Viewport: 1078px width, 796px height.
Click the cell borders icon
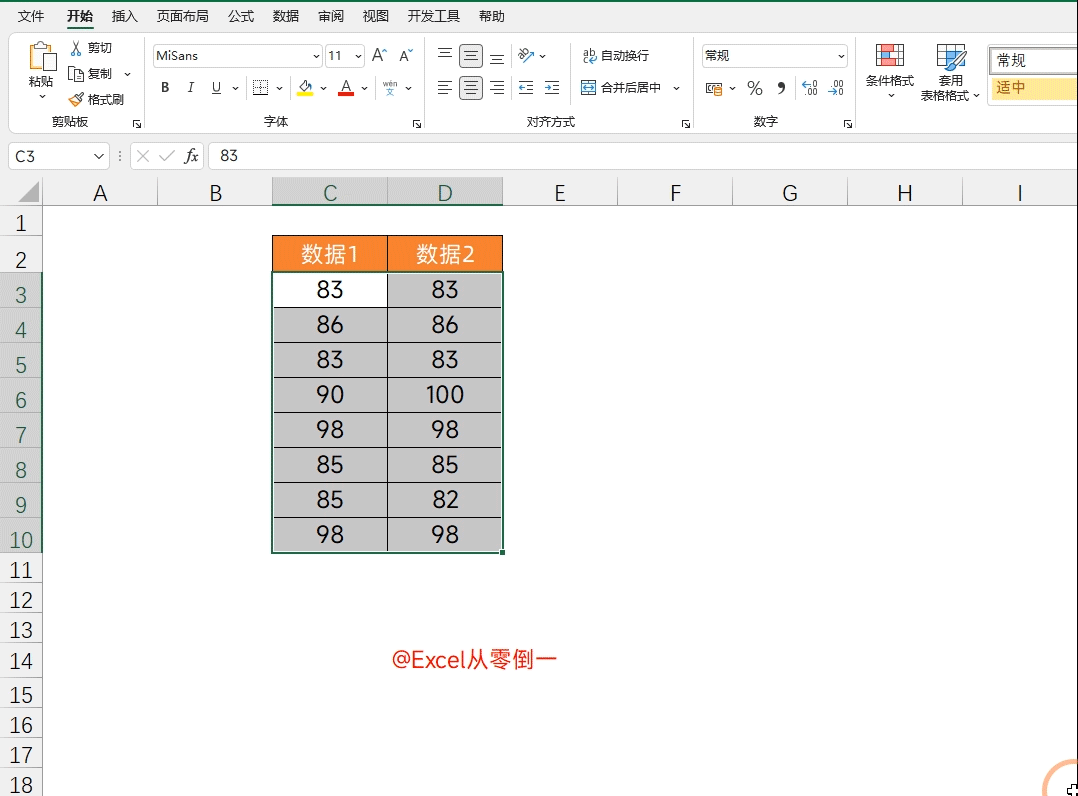pos(261,87)
